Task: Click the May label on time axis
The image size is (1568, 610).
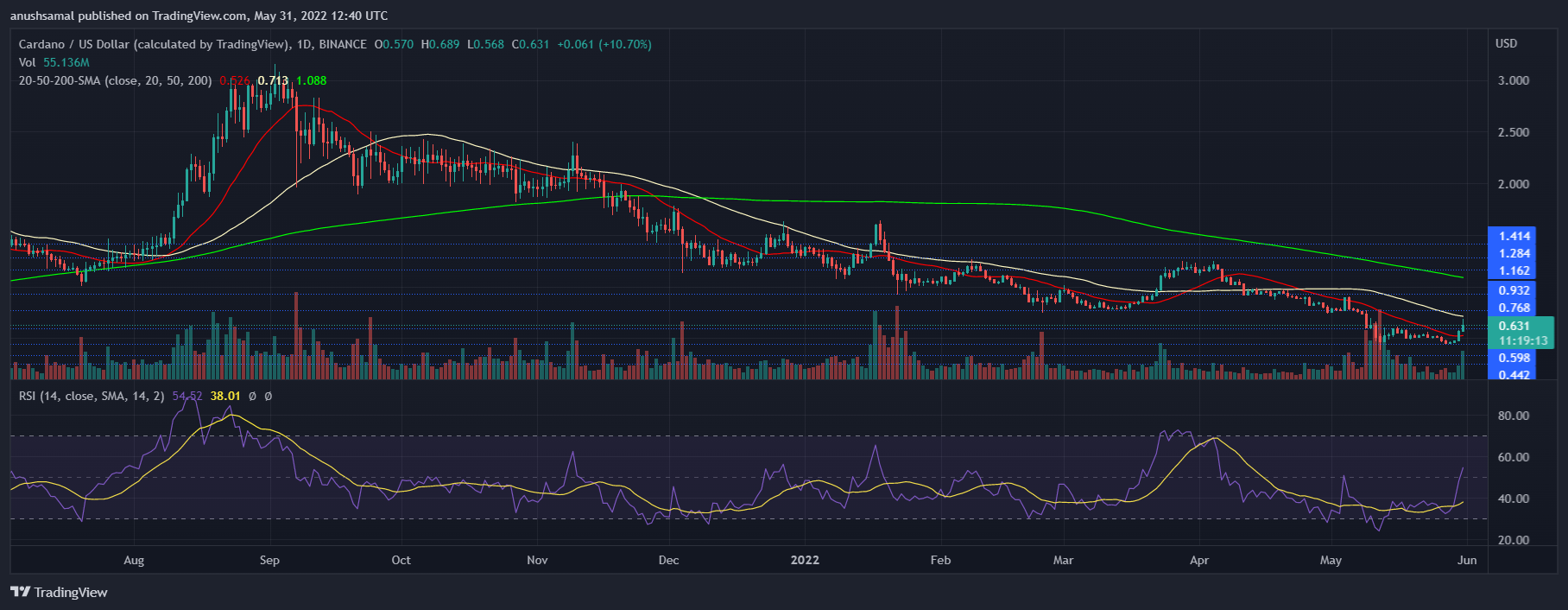Action: tap(1331, 560)
